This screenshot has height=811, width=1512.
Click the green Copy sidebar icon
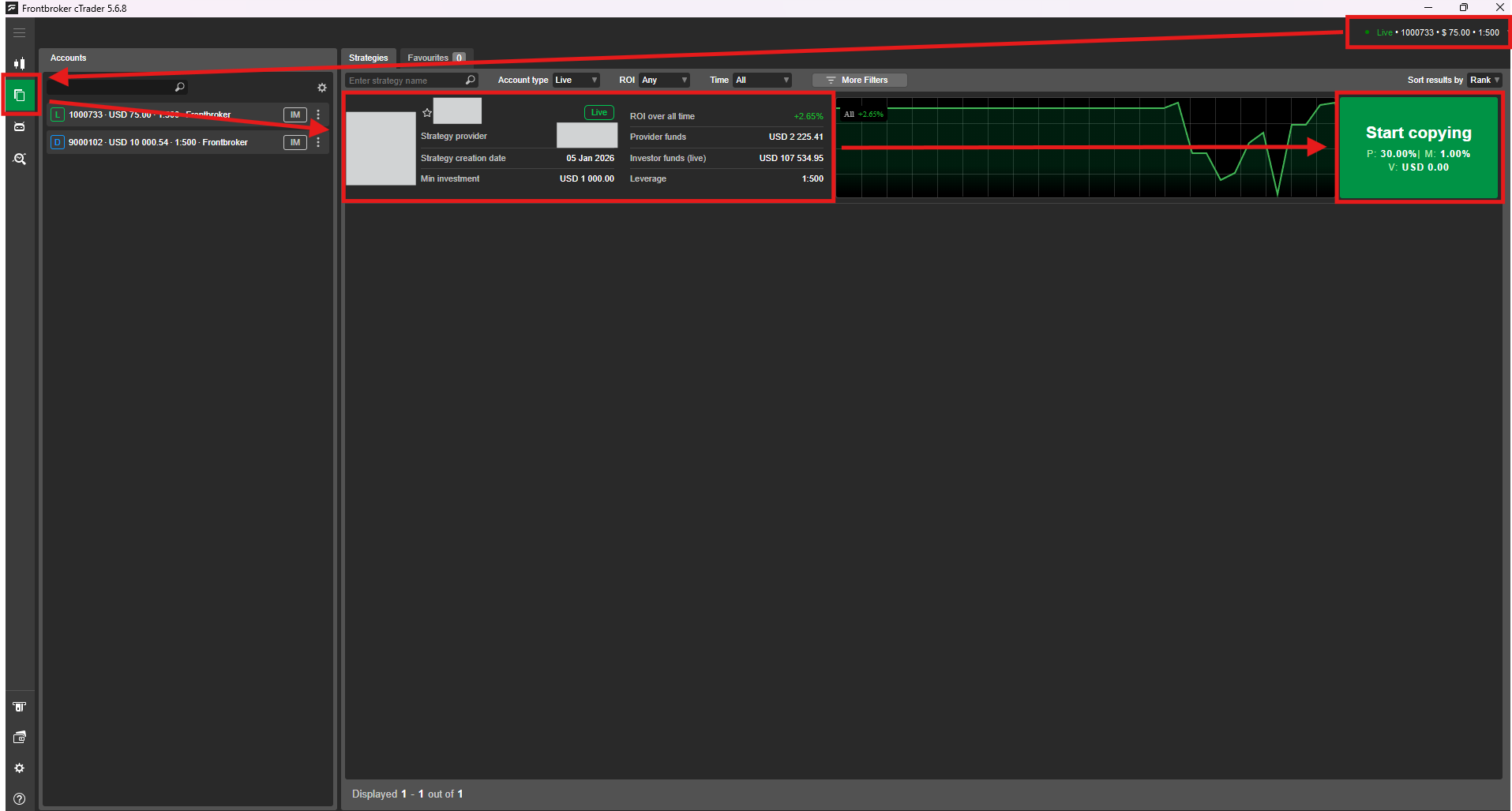pyautogui.click(x=20, y=96)
